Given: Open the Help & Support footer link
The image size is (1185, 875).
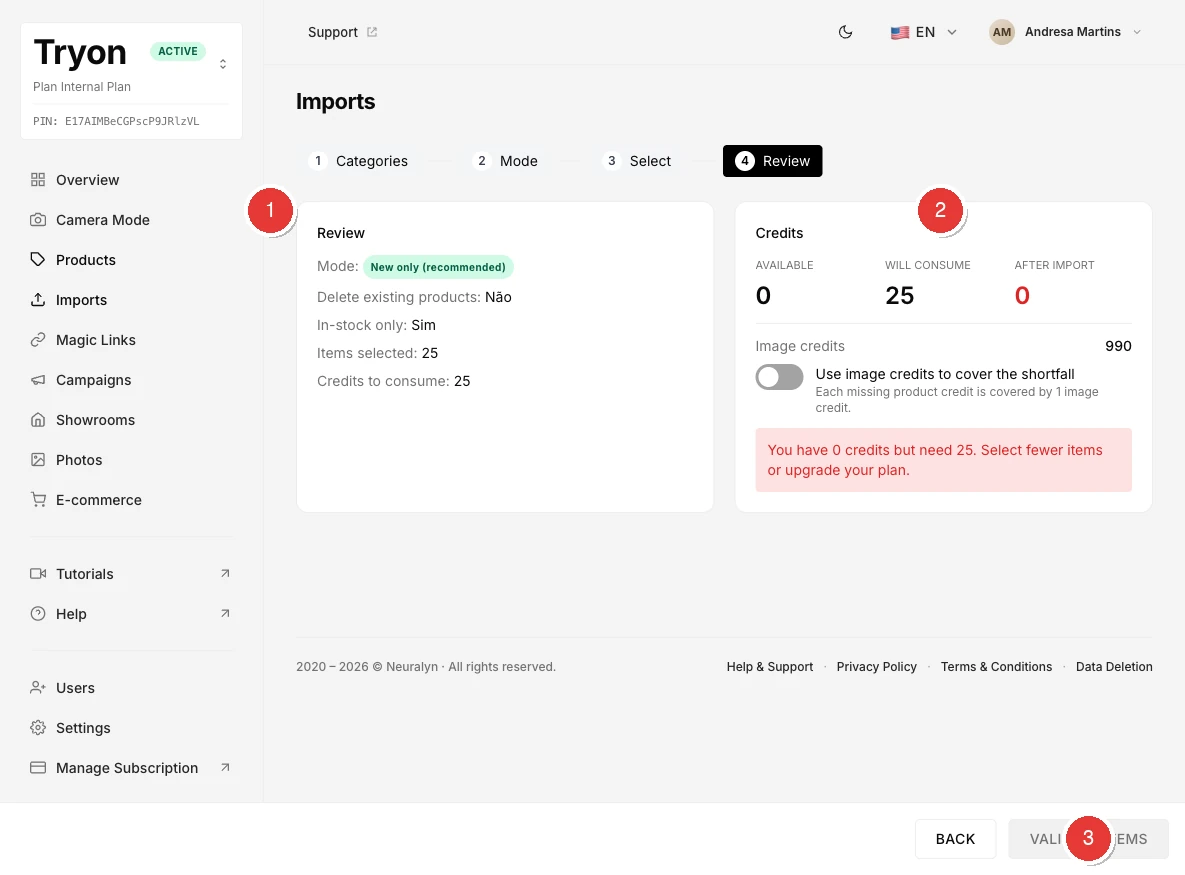Looking at the screenshot, I should pyautogui.click(x=769, y=666).
